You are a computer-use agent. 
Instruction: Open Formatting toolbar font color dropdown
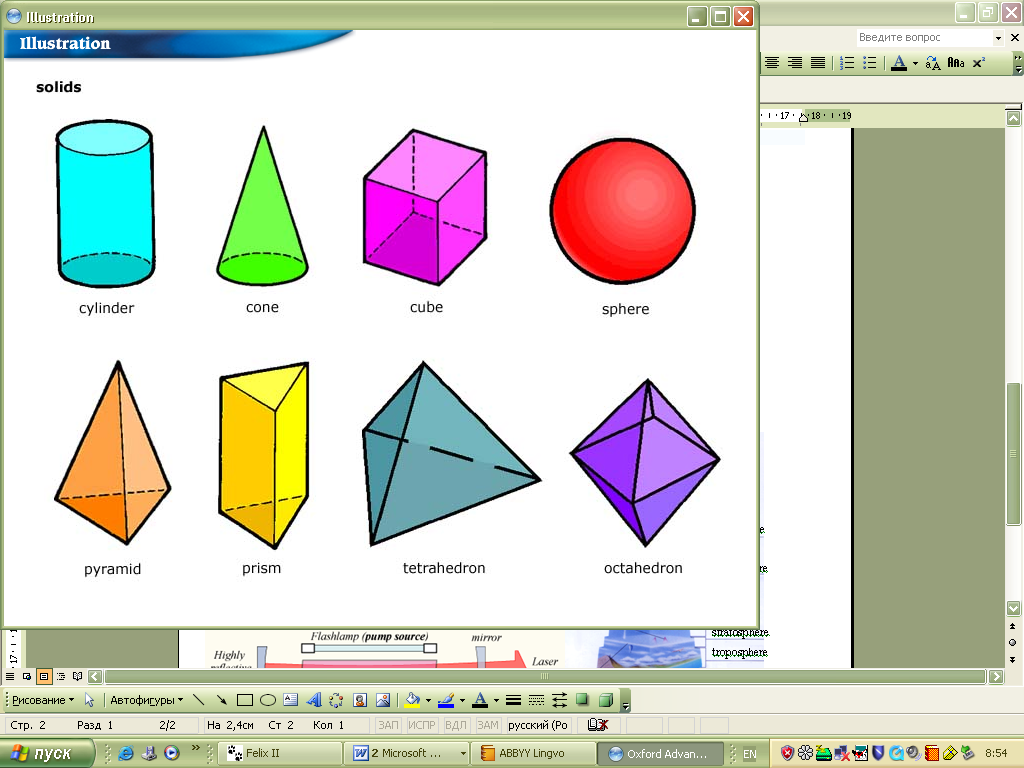[x=915, y=63]
